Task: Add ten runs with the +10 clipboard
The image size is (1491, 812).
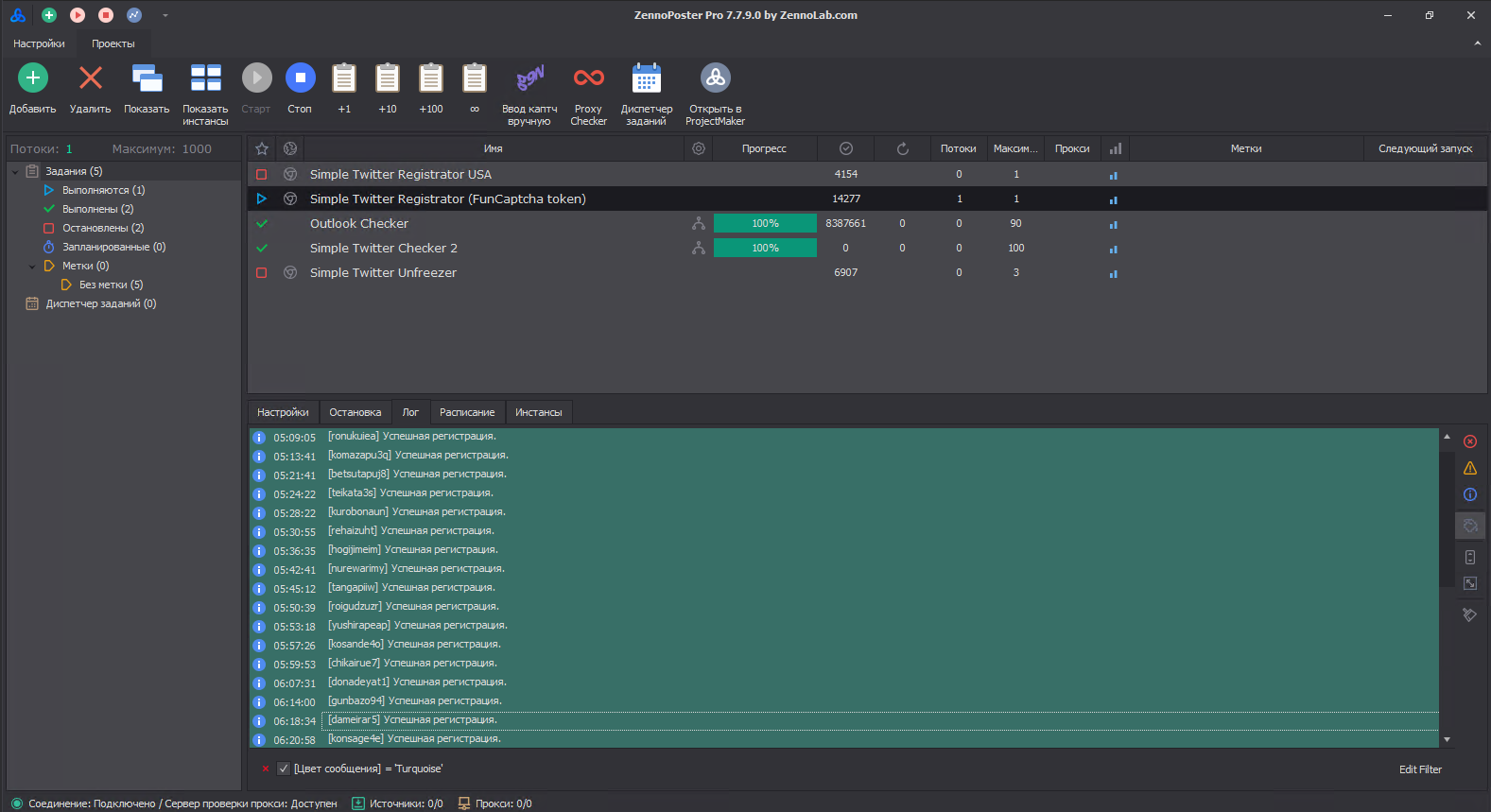Action: click(x=388, y=78)
